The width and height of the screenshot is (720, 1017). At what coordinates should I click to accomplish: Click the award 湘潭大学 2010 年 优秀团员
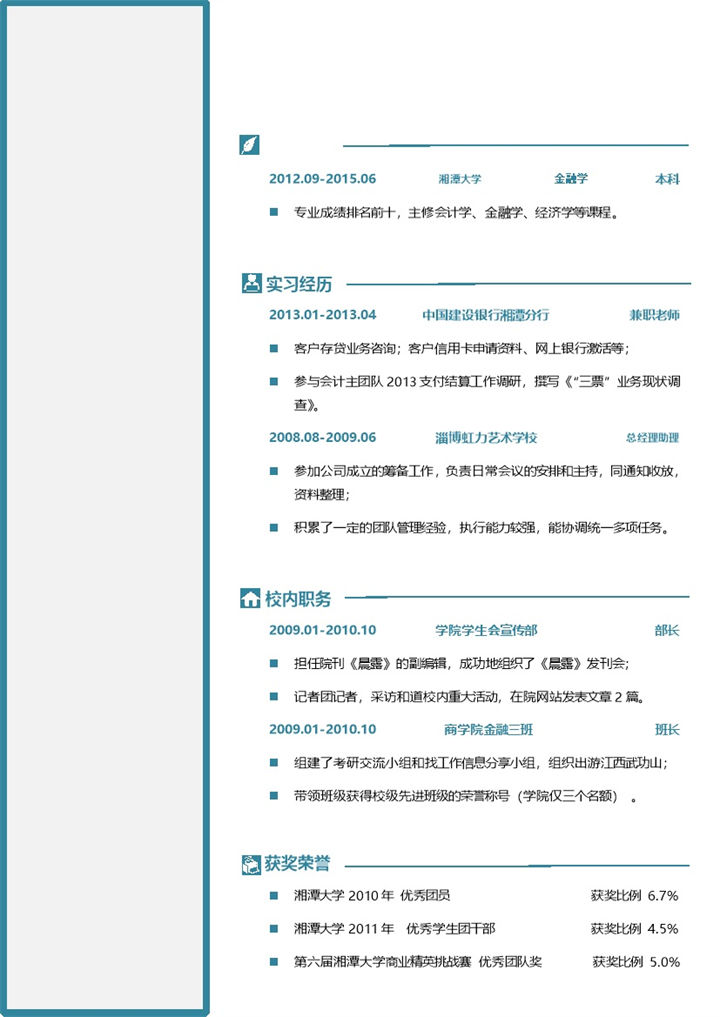pyautogui.click(x=372, y=896)
